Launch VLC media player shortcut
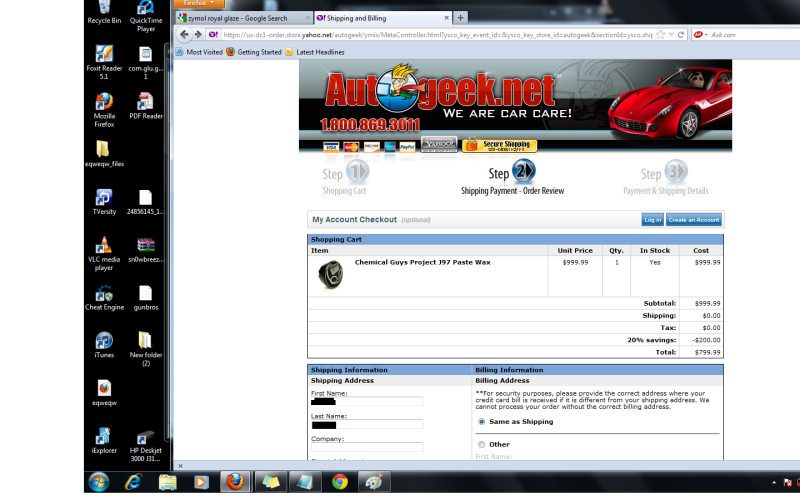This screenshot has height=500, width=800. tap(104, 254)
